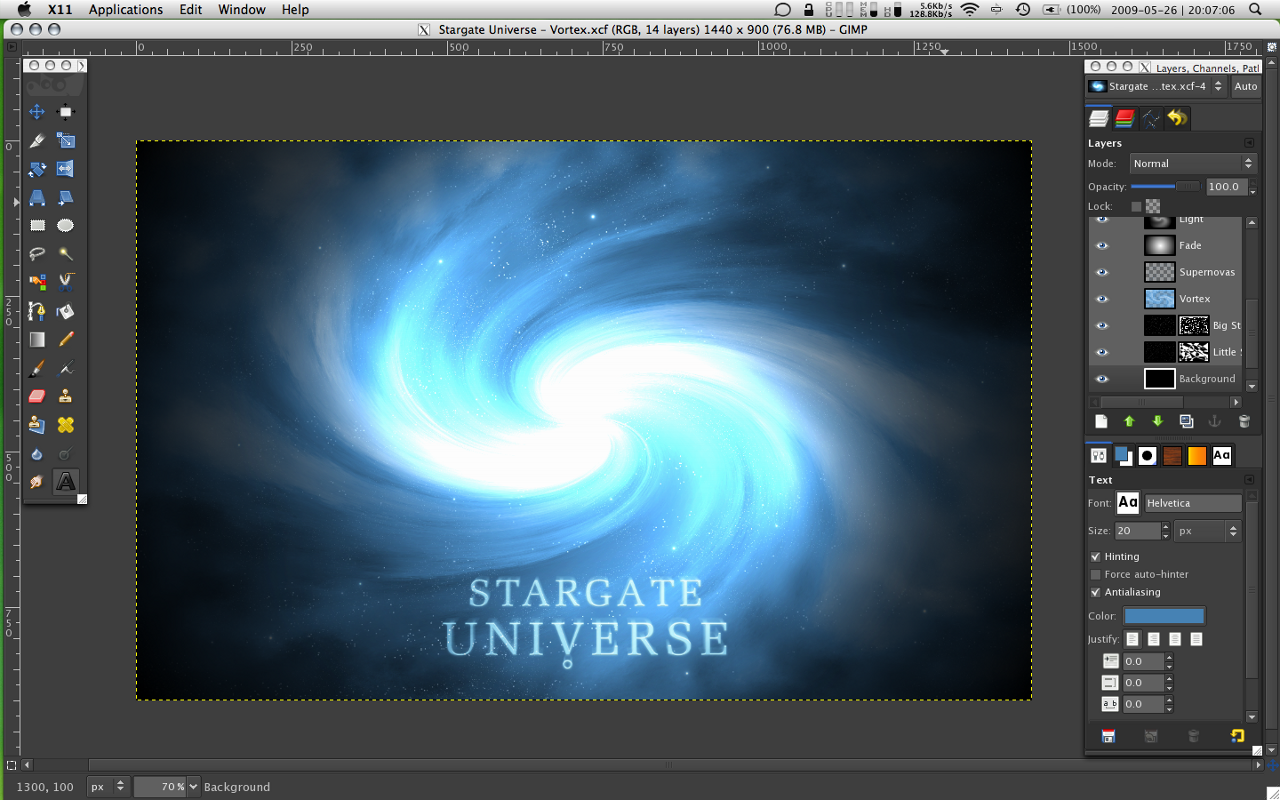Open the Text options panel menu arrow
This screenshot has width=1280, height=800.
tap(1249, 480)
